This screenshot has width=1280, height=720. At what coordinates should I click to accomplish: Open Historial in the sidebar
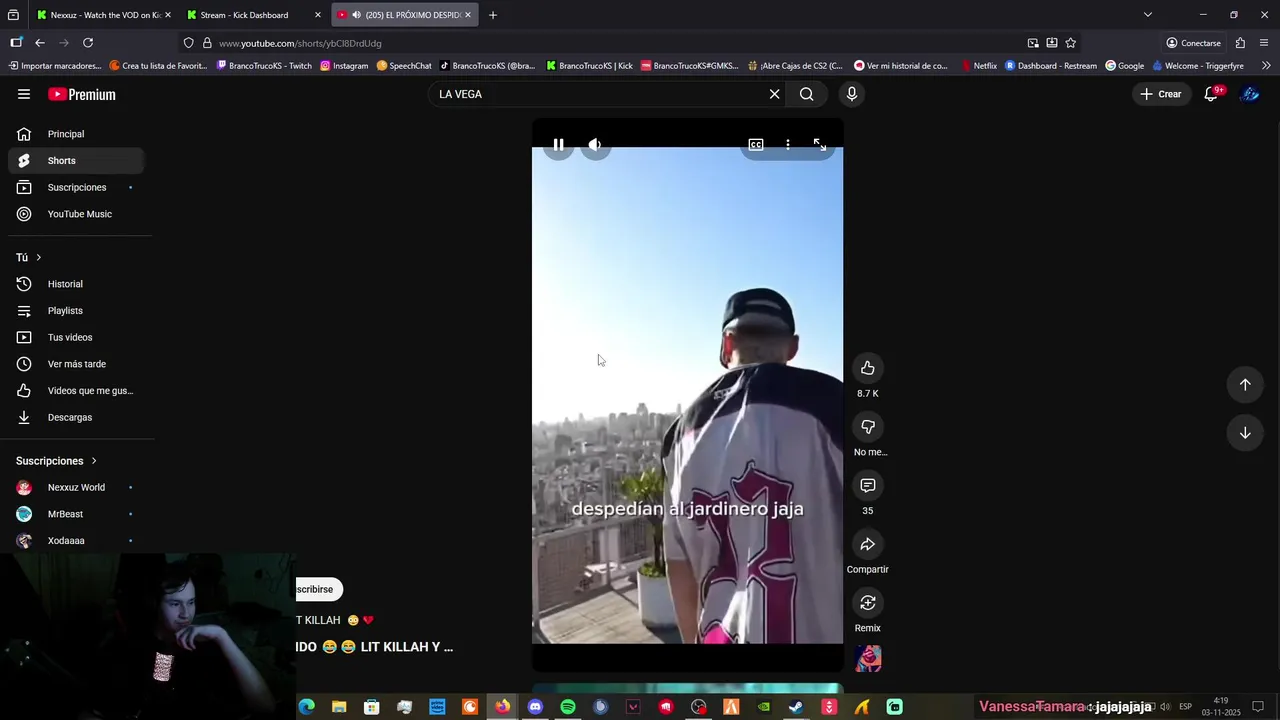click(x=76, y=284)
